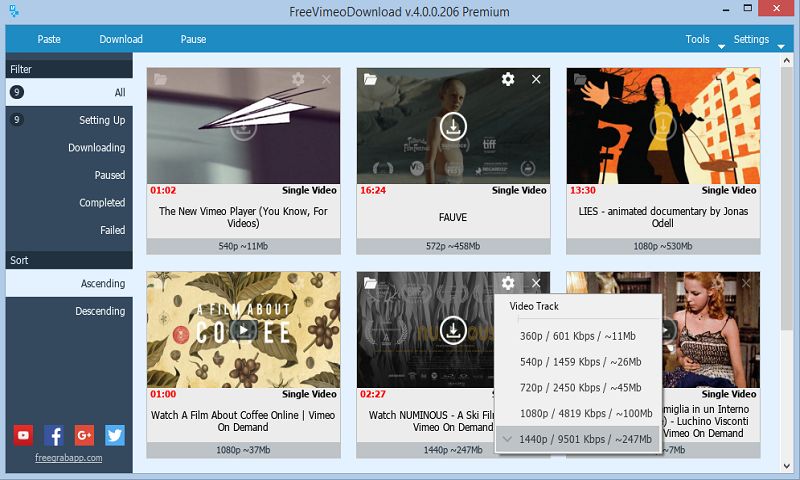The width and height of the screenshot is (800, 480).
Task: Filter by Completed status
Action: [x=69, y=203]
